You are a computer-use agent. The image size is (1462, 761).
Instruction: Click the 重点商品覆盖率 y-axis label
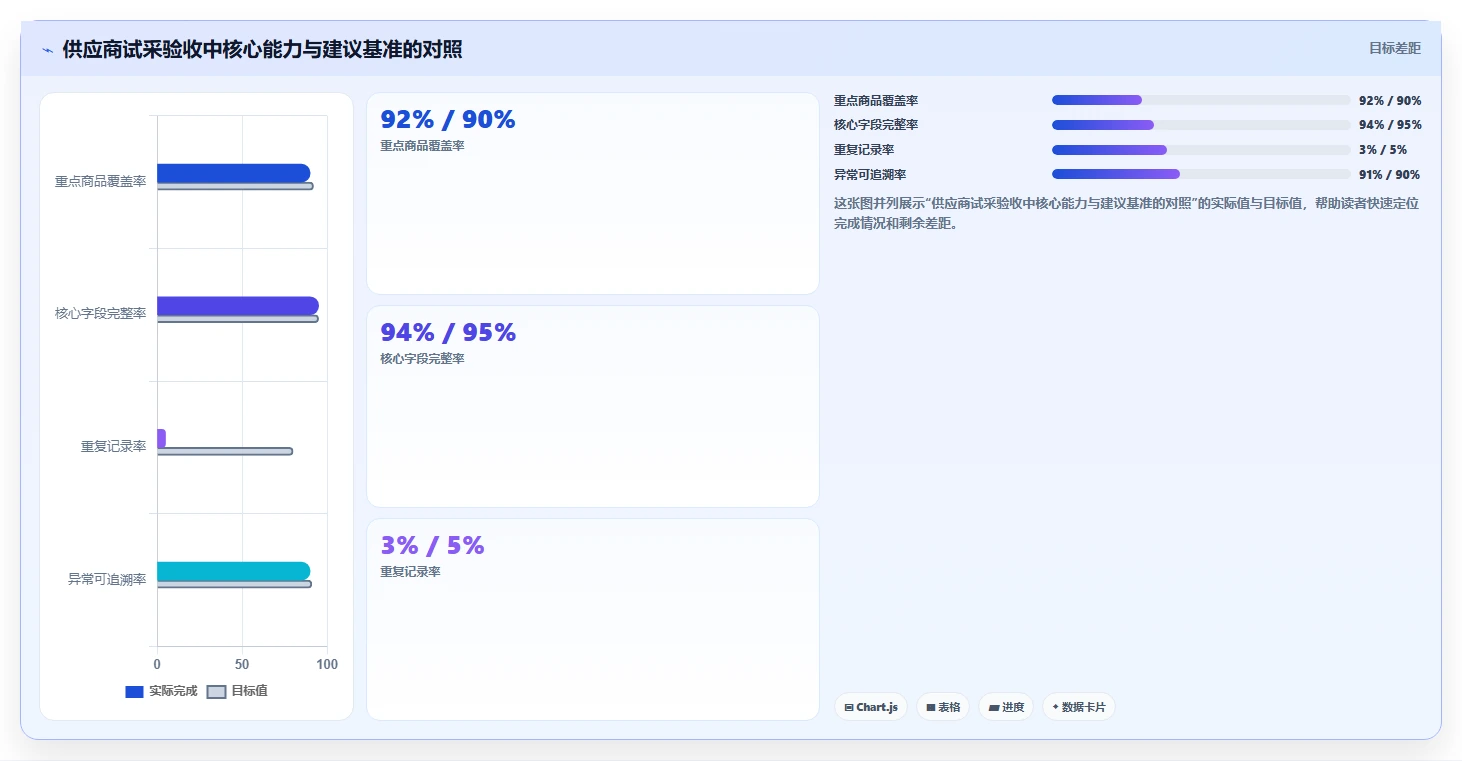click(x=100, y=181)
